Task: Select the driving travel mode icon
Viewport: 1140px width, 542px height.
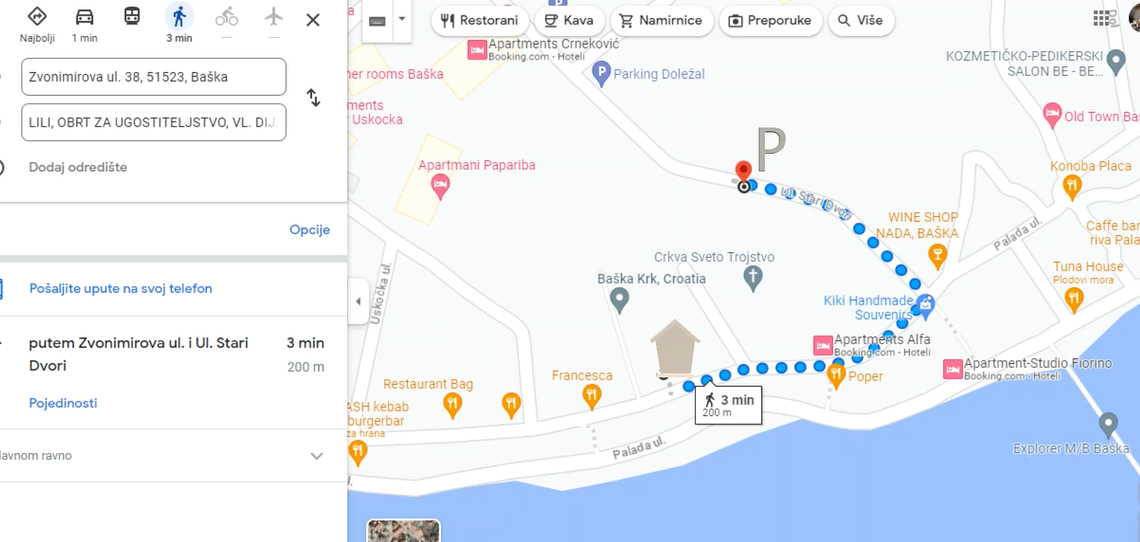Action: tap(84, 17)
